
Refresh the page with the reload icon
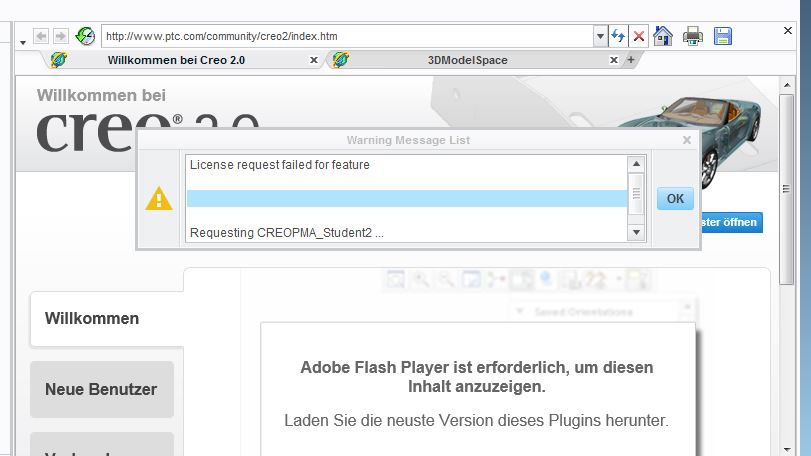point(618,36)
